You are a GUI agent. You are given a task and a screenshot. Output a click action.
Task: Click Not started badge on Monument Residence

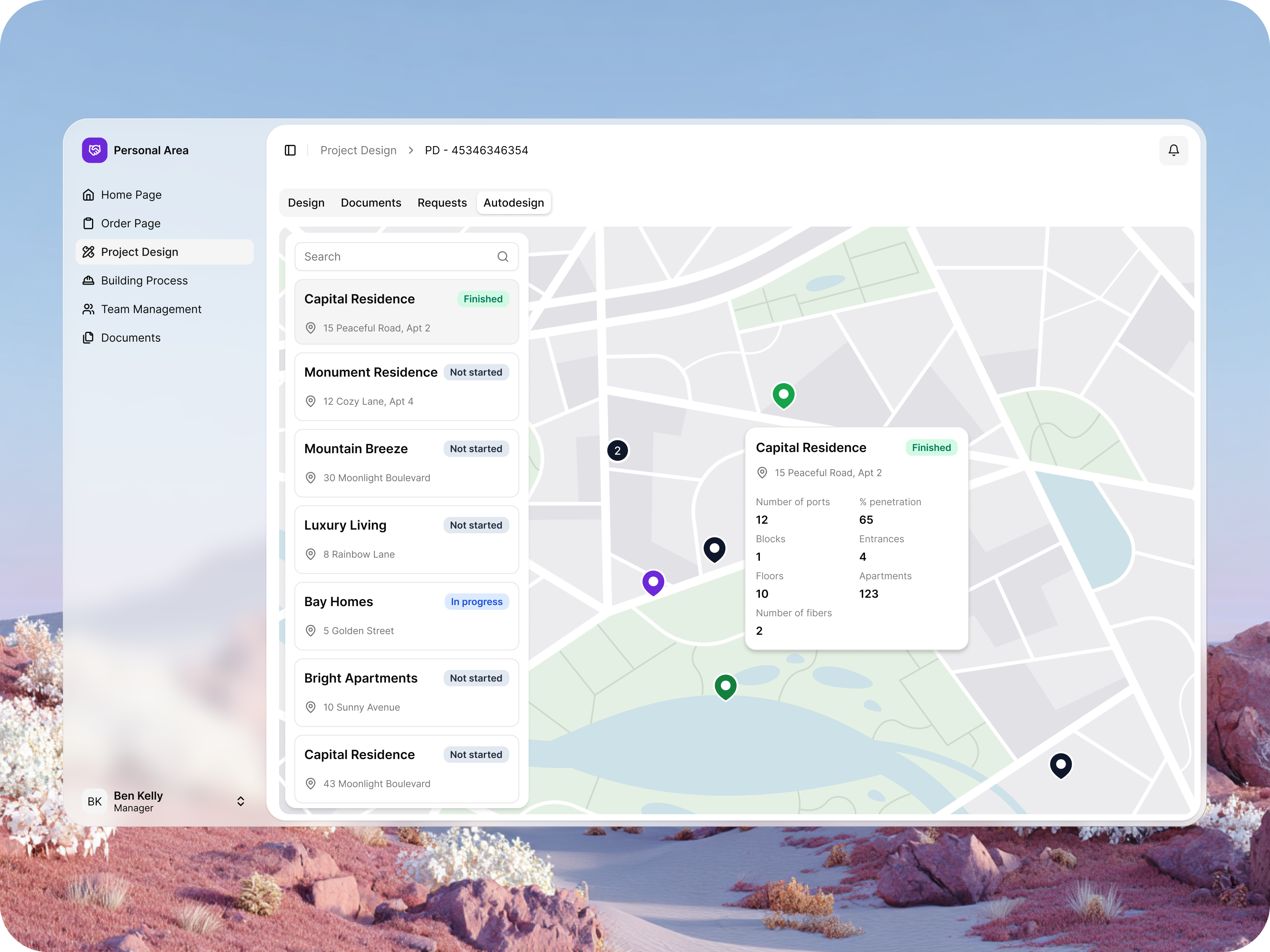476,372
